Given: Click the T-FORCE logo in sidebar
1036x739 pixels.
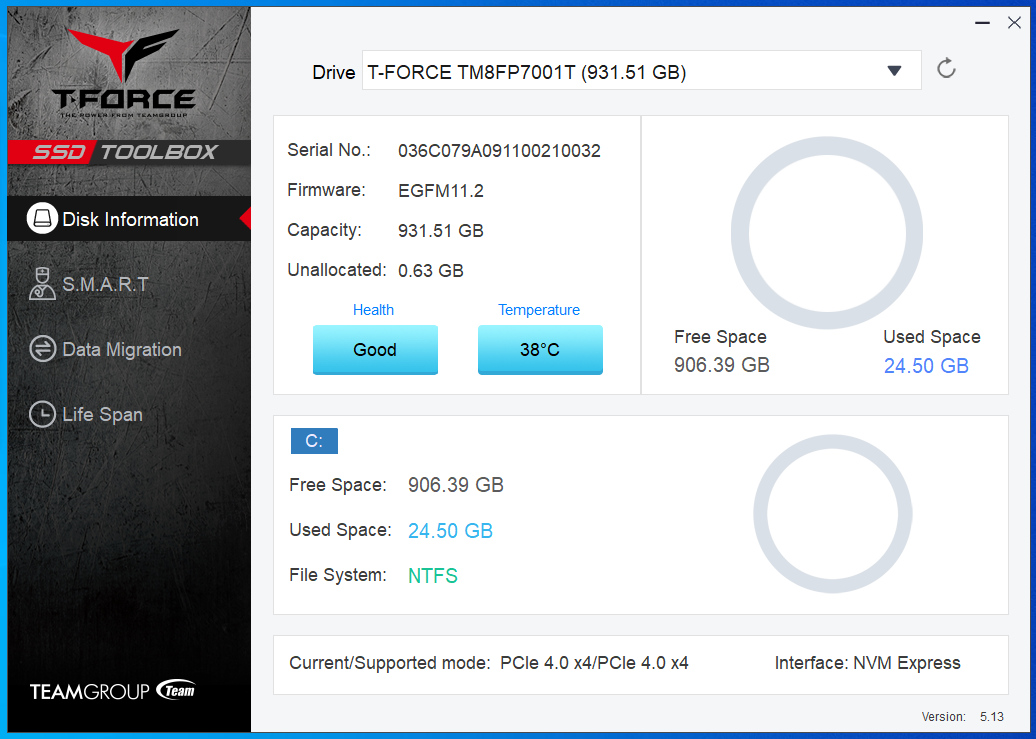Looking at the screenshot, I should (124, 73).
